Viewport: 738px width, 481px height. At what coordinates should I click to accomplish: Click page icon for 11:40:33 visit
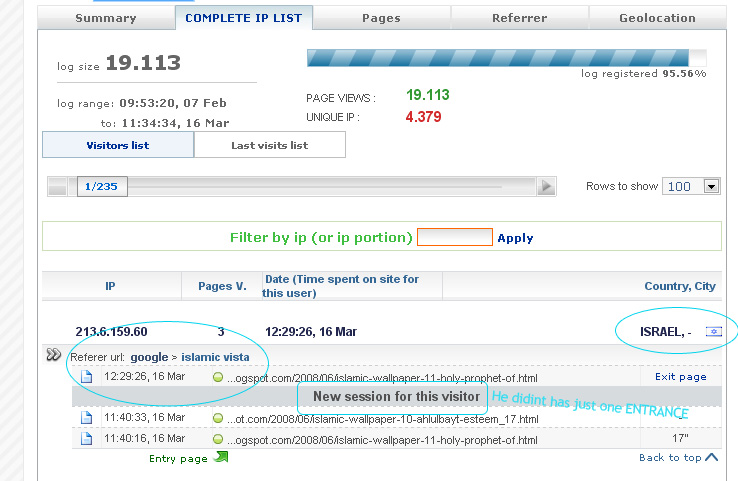click(87, 417)
